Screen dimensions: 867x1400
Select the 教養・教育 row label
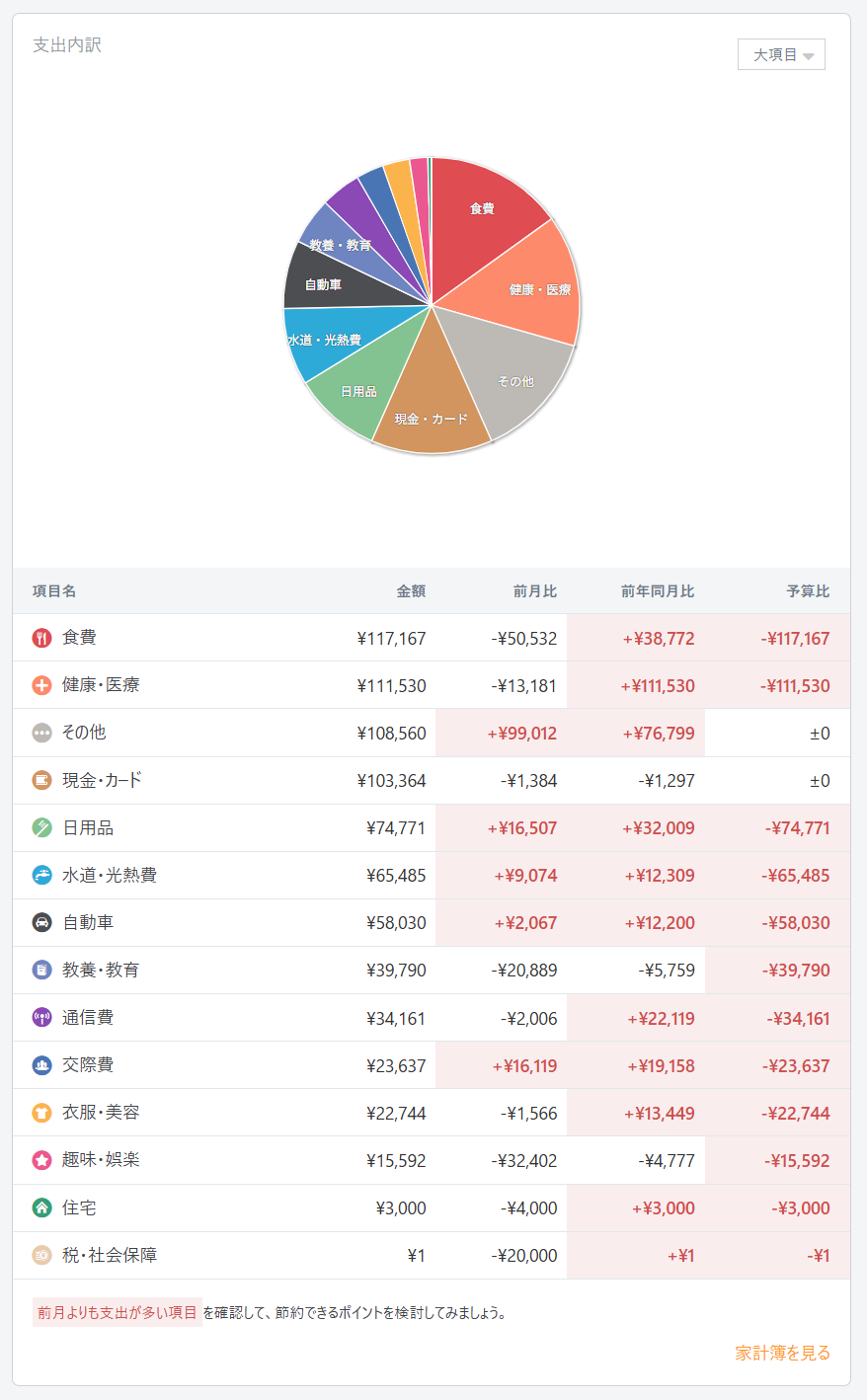pyautogui.click(x=101, y=971)
